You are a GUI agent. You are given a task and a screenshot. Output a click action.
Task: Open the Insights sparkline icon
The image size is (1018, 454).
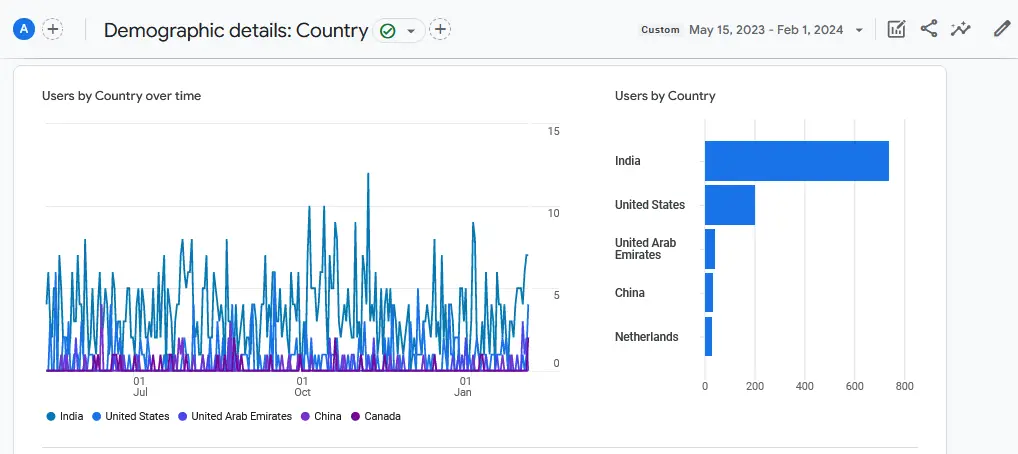pos(961,29)
